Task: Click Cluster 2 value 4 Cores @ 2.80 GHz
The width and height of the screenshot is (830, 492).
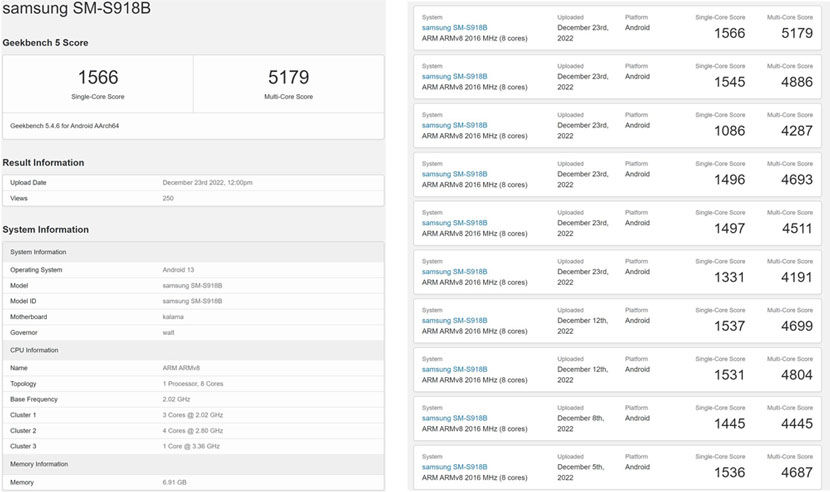Action: tap(193, 431)
